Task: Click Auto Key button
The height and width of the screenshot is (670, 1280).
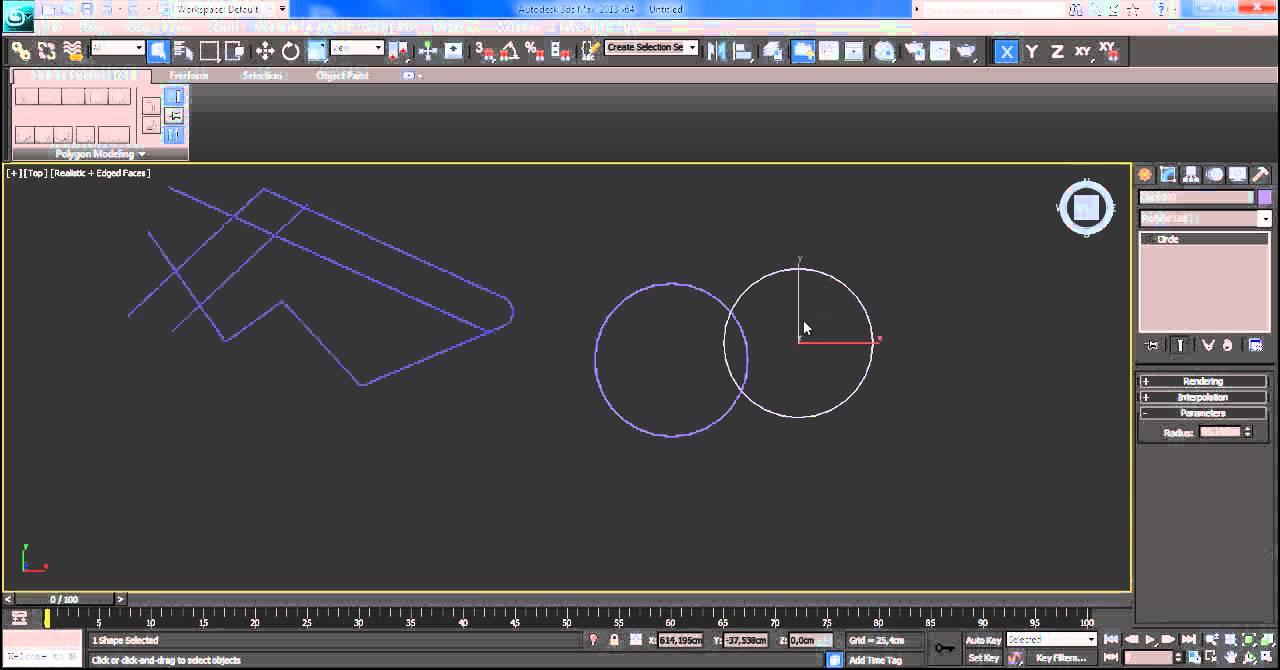Action: pos(983,640)
